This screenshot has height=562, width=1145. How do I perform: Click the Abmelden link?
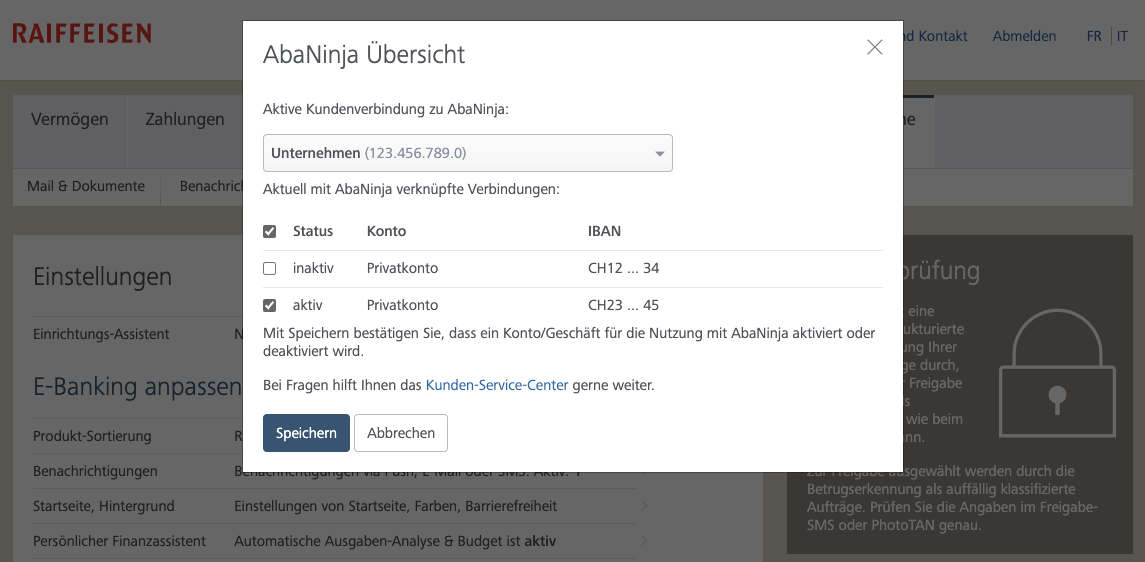tap(1024, 36)
